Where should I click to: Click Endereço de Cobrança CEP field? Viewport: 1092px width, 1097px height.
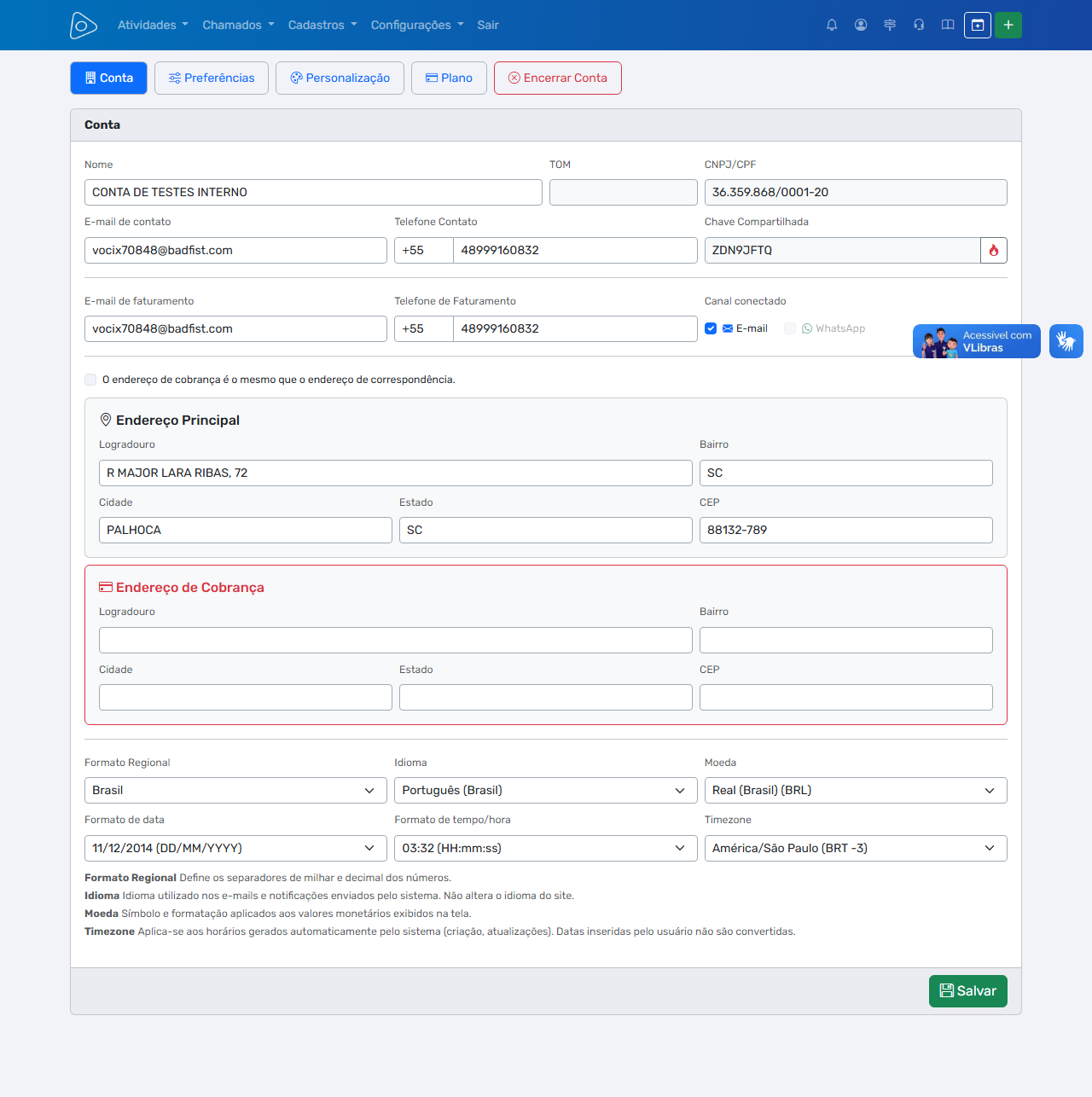pyautogui.click(x=846, y=697)
